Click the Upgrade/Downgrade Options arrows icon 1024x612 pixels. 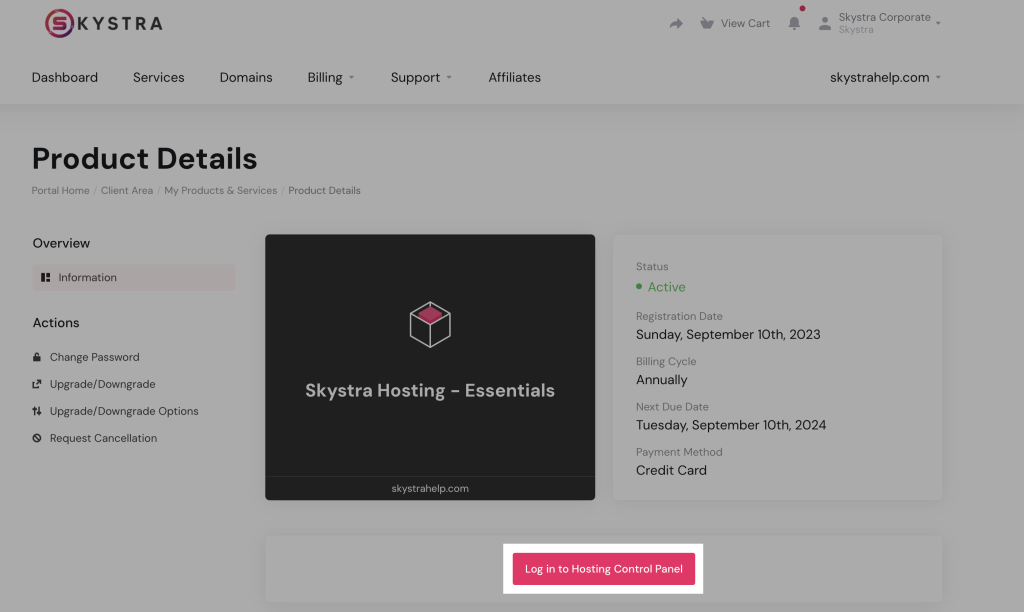37,411
